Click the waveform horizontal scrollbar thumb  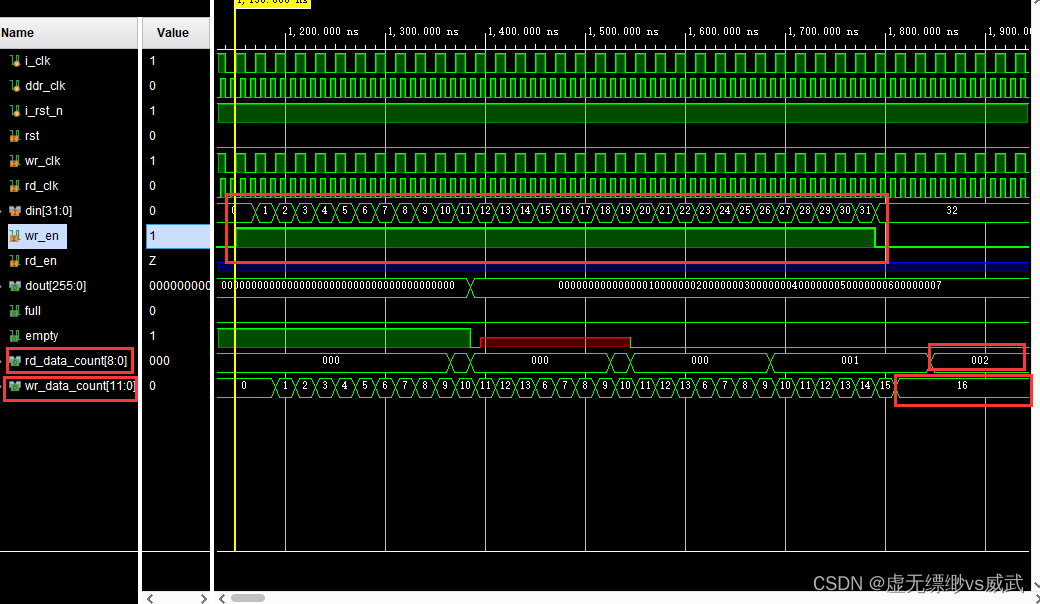pos(248,598)
